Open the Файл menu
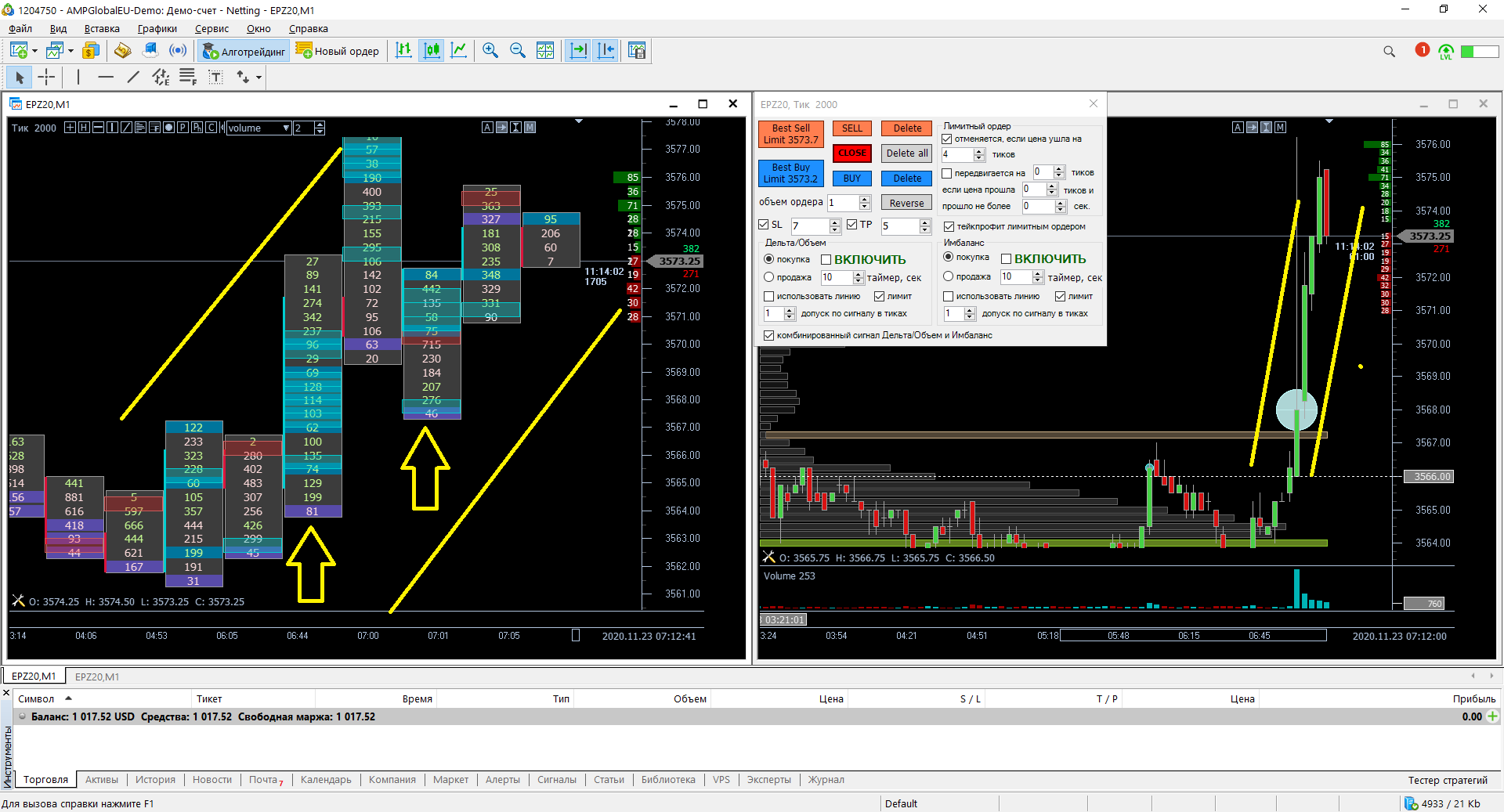Image resolution: width=1504 pixels, height=812 pixels. (x=20, y=29)
